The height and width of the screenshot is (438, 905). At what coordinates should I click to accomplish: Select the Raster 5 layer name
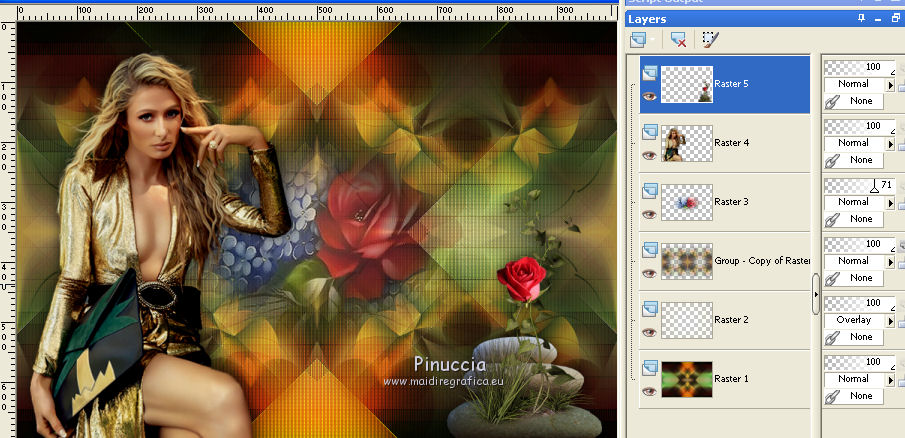(x=731, y=84)
